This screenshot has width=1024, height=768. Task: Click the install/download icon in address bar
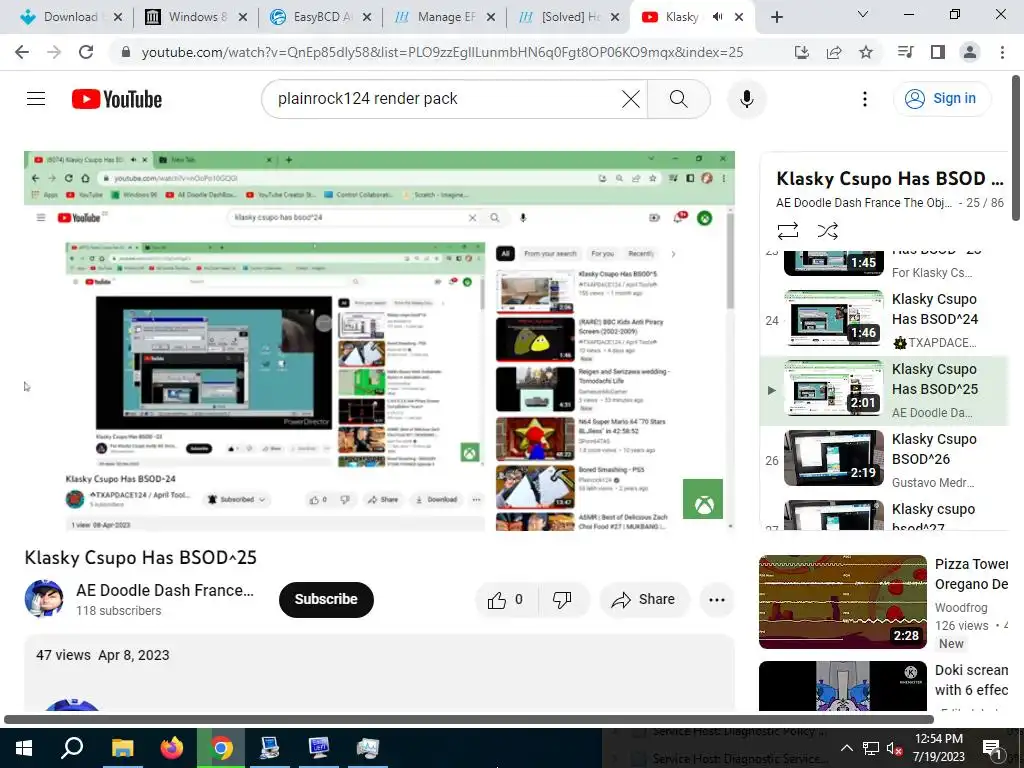point(802,52)
